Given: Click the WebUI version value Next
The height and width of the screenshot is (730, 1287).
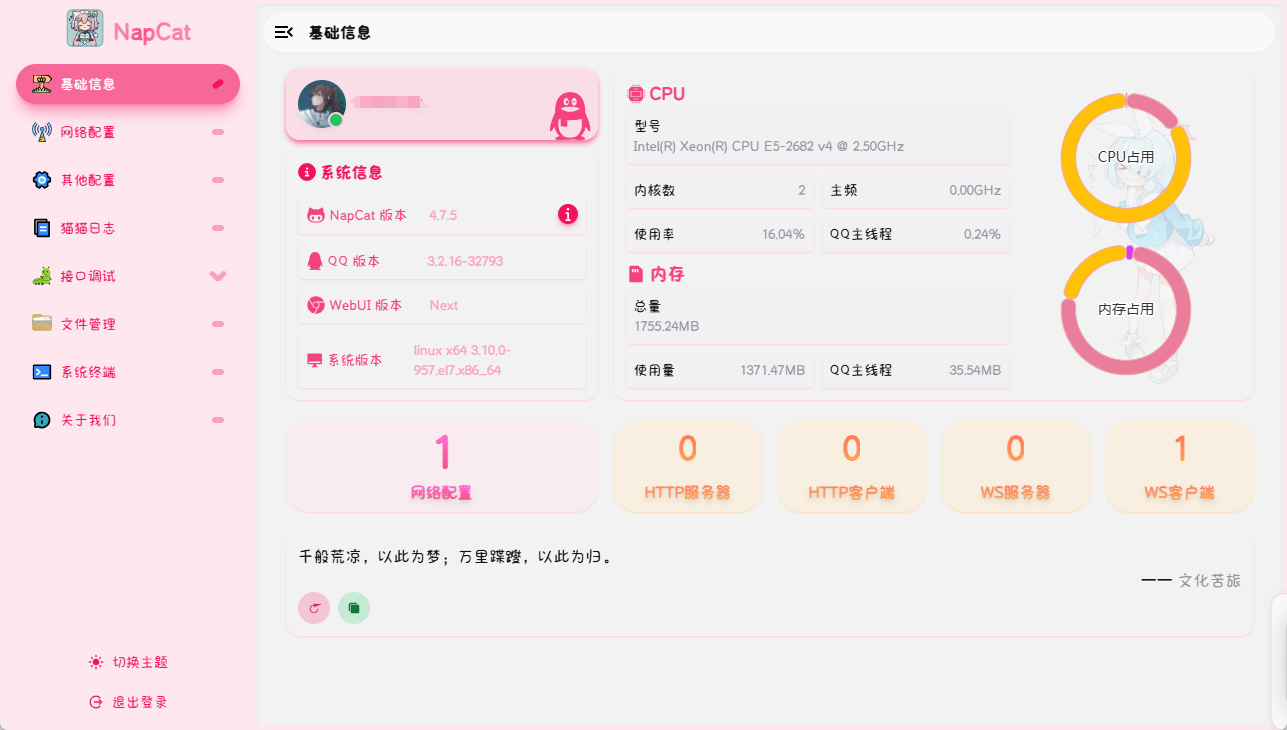Looking at the screenshot, I should pyautogui.click(x=444, y=305).
